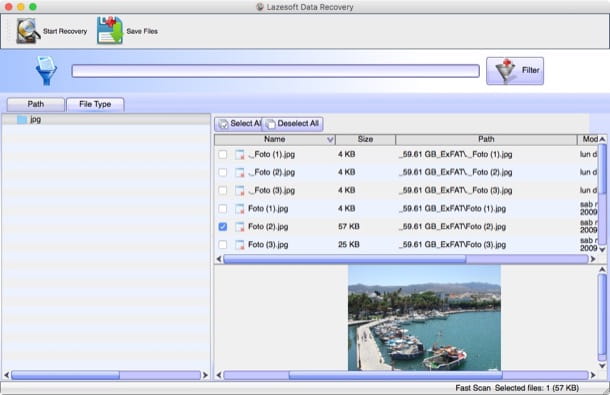This screenshot has width=610, height=395.
Task: Click the blue filter funnel icon
Action: [46, 71]
